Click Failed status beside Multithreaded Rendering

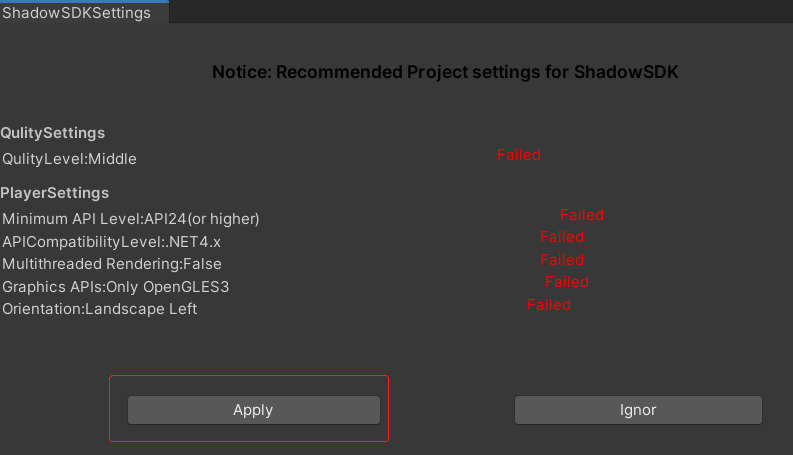562,260
